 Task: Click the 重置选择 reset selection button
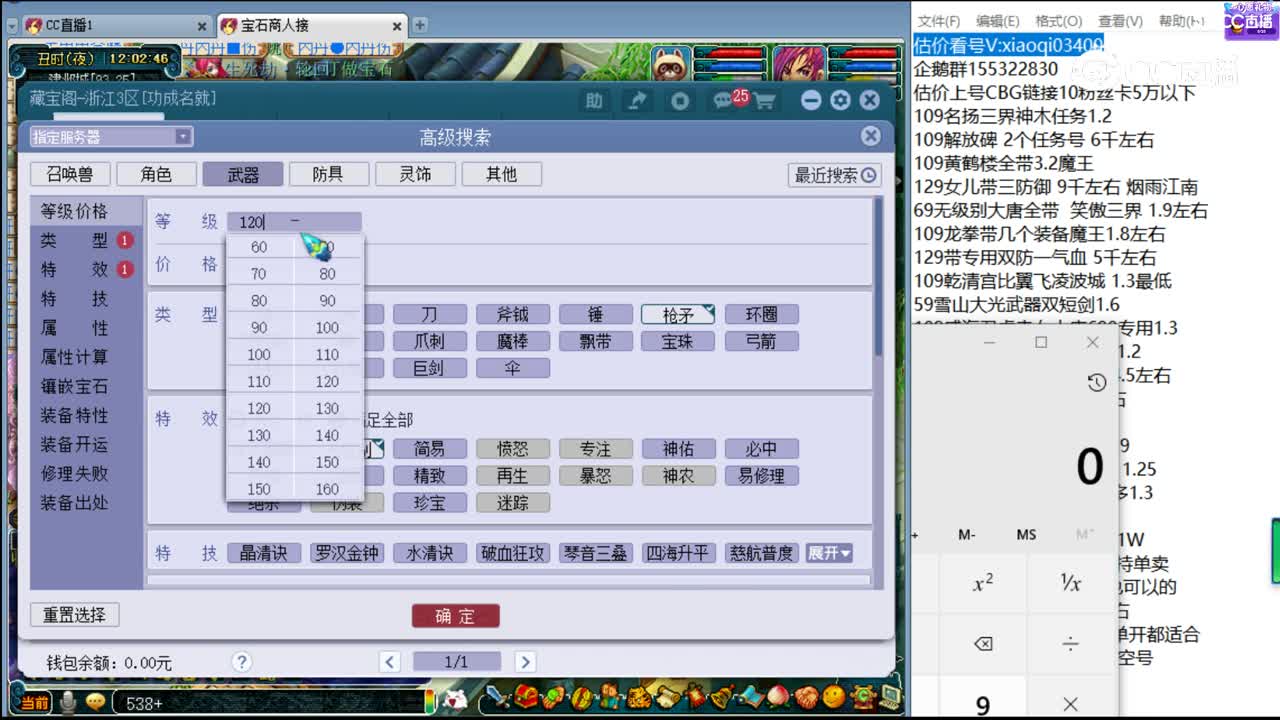pos(73,614)
